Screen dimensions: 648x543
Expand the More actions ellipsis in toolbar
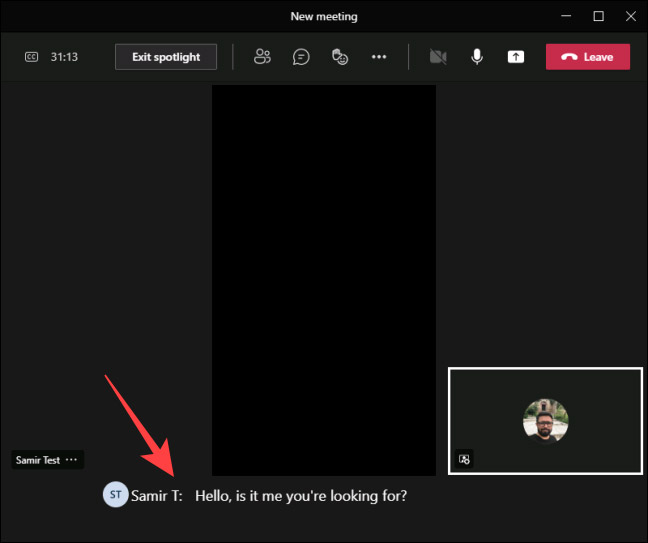point(379,57)
